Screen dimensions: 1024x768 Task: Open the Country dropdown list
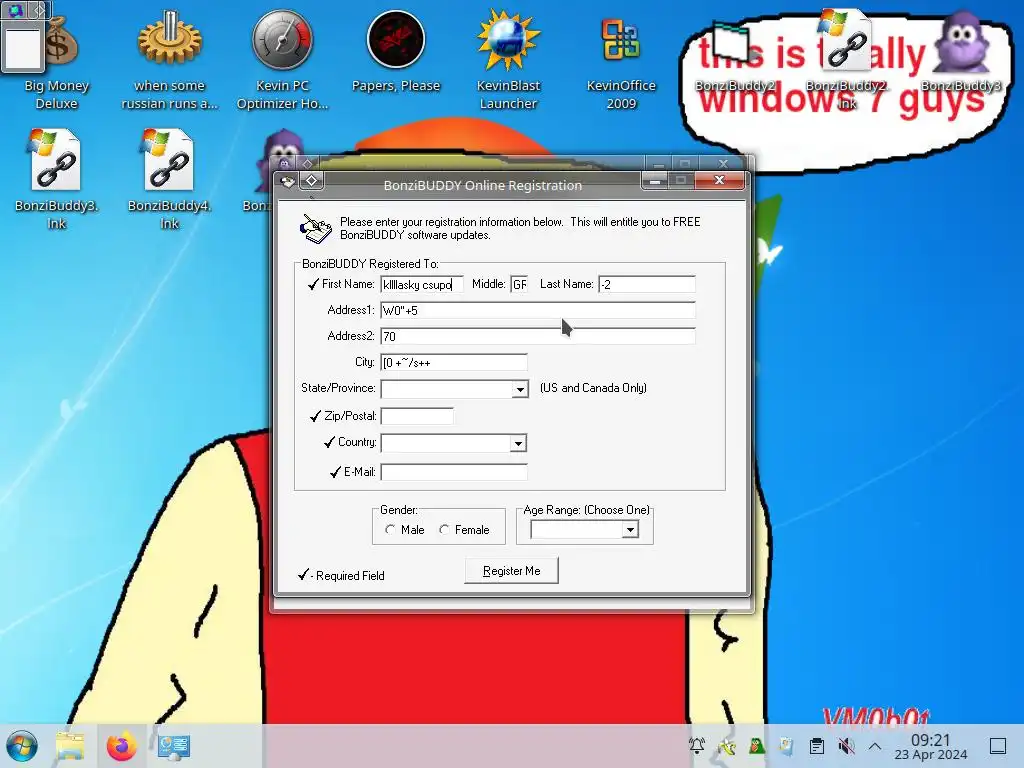(x=518, y=443)
